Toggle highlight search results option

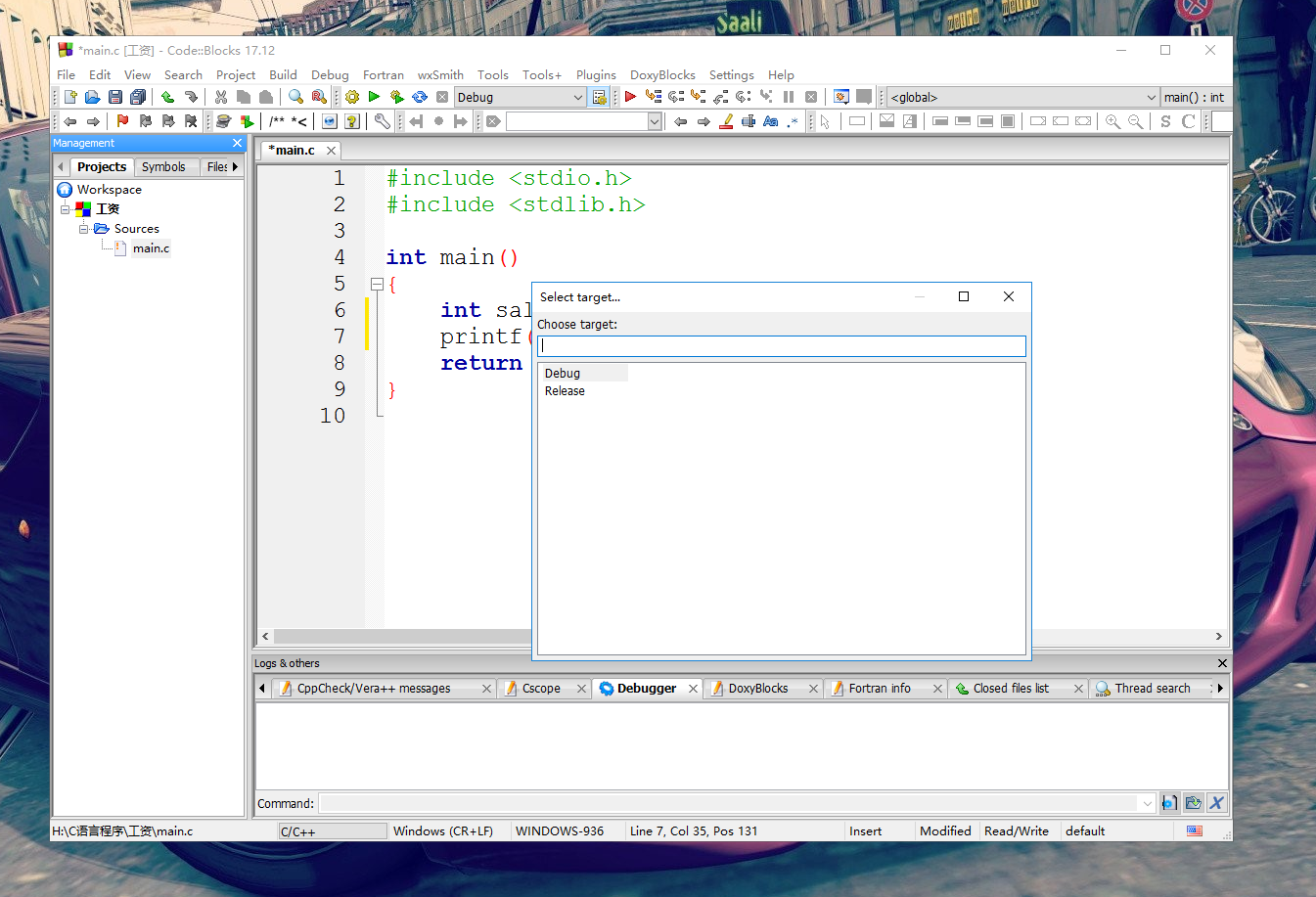[726, 121]
